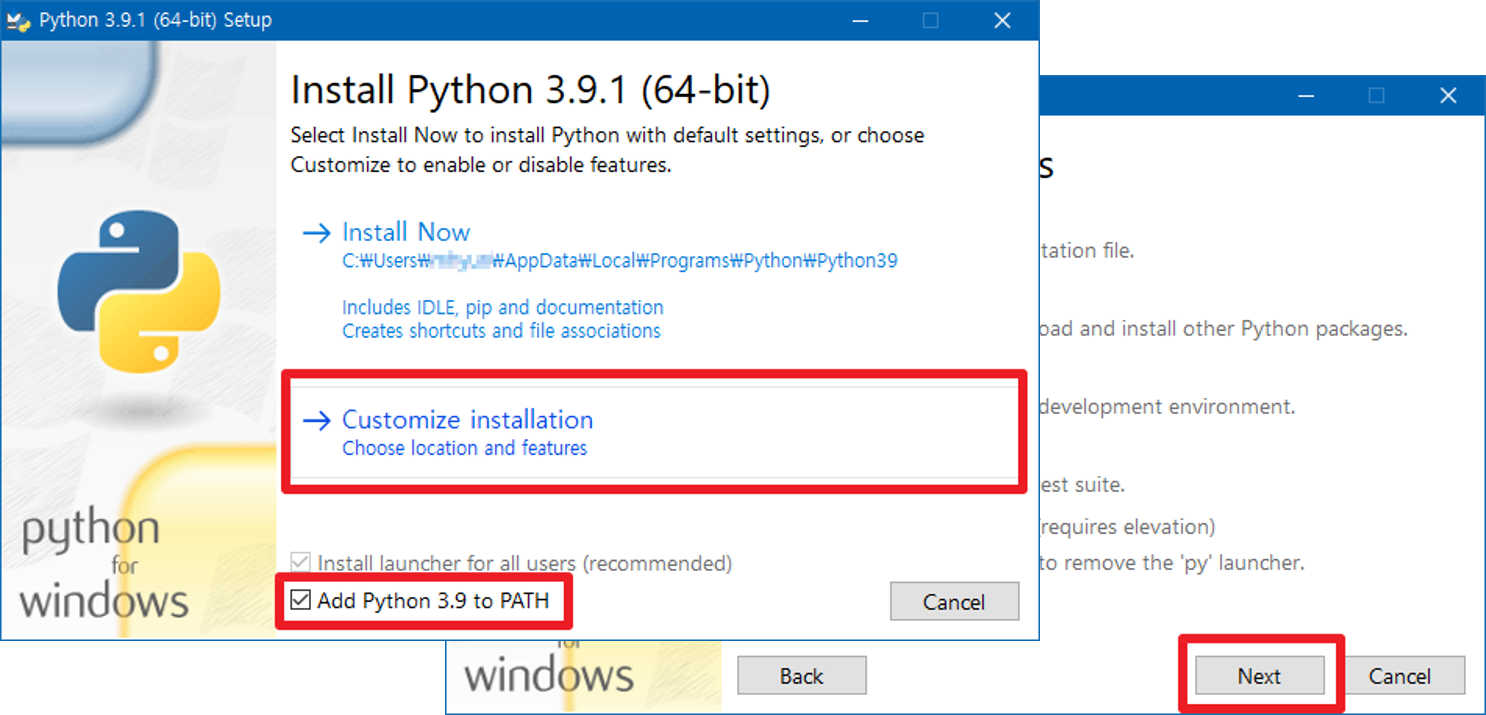Minimize the back setup window
The image size is (1486, 715).
coord(1305,95)
